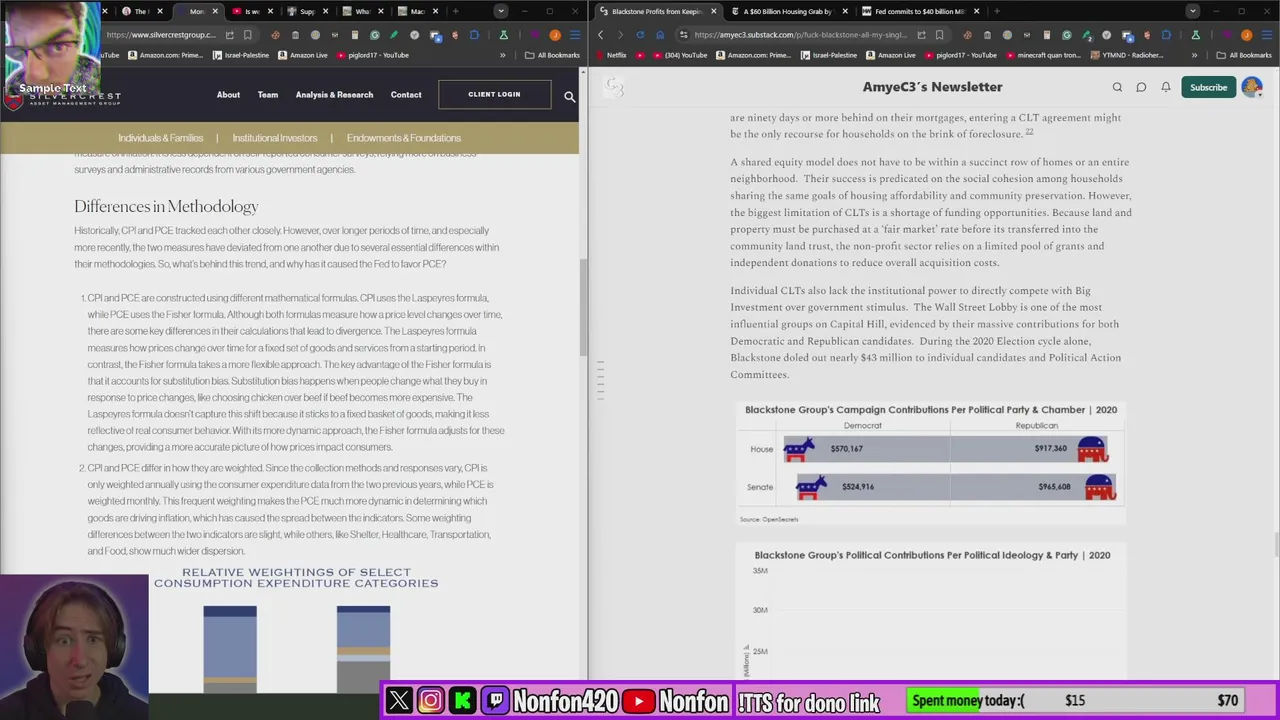Open Amazon Live bookmark in Substack window
The image size is (1280, 720).
tap(889, 55)
